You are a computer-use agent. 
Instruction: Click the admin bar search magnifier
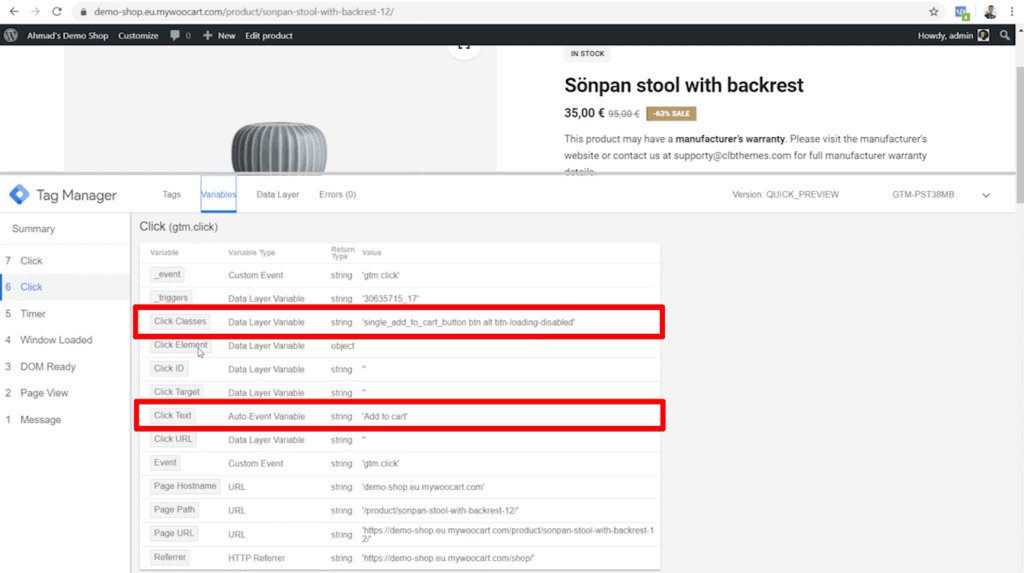tap(1004, 35)
